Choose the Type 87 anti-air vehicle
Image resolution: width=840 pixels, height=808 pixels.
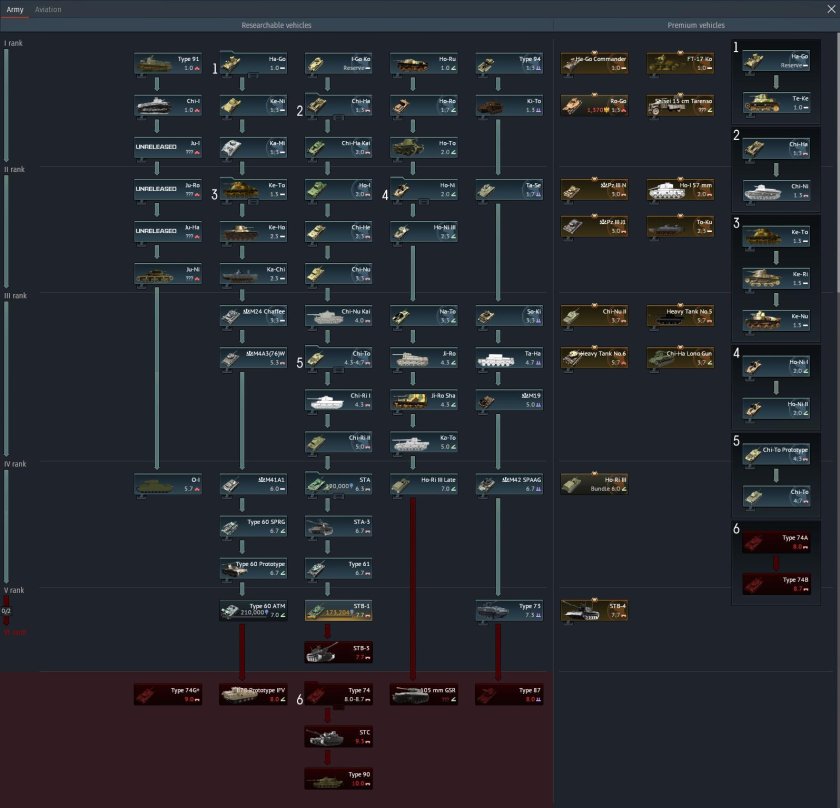[x=508, y=695]
